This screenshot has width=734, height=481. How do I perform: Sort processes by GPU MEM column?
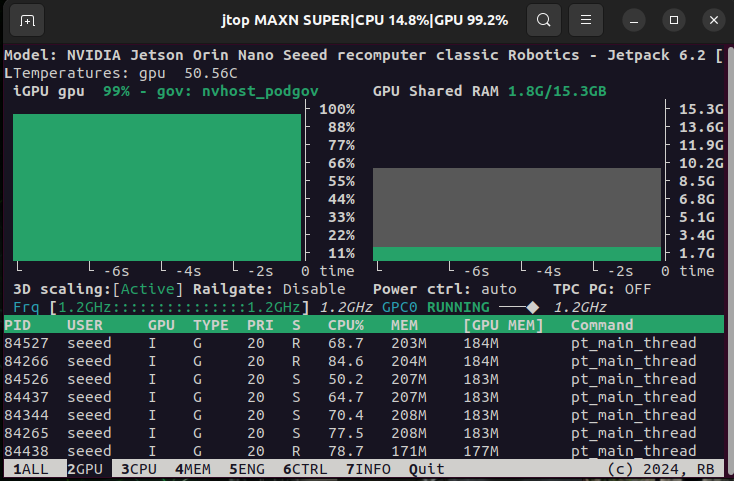click(x=503, y=325)
